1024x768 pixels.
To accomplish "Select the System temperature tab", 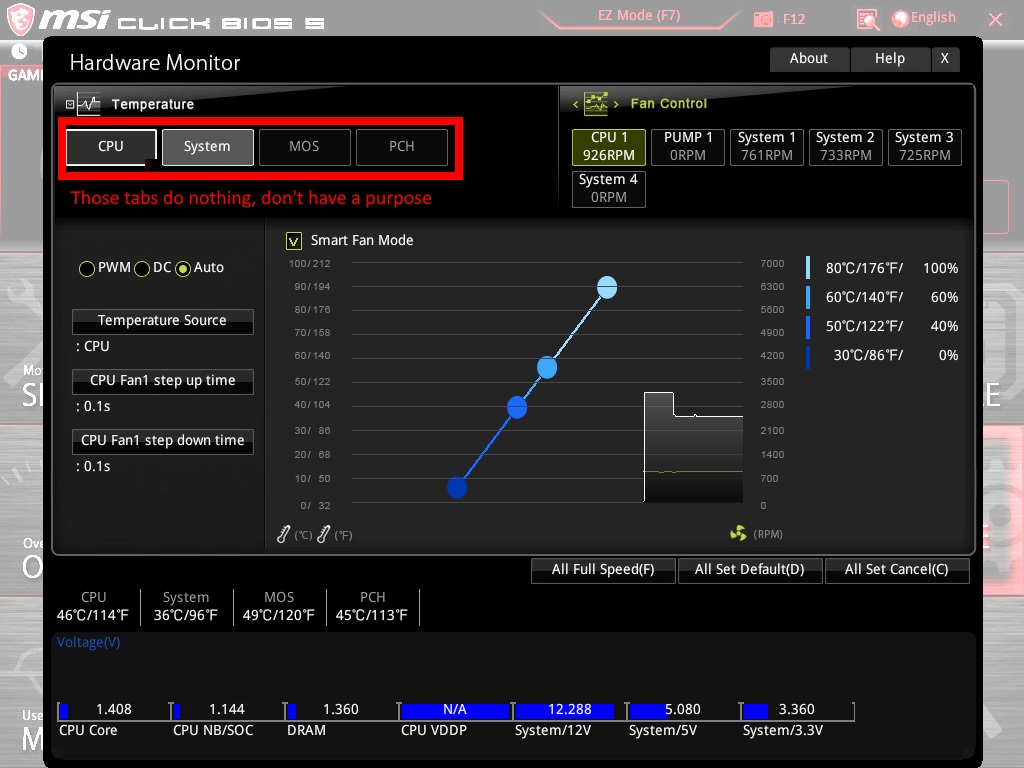I will pos(207,147).
